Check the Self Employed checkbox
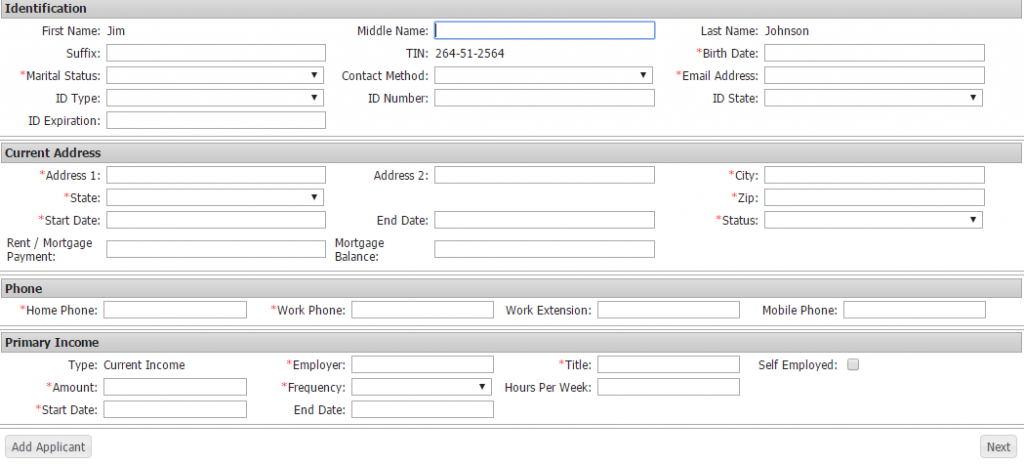Image resolution: width=1024 pixels, height=464 pixels. point(853,365)
